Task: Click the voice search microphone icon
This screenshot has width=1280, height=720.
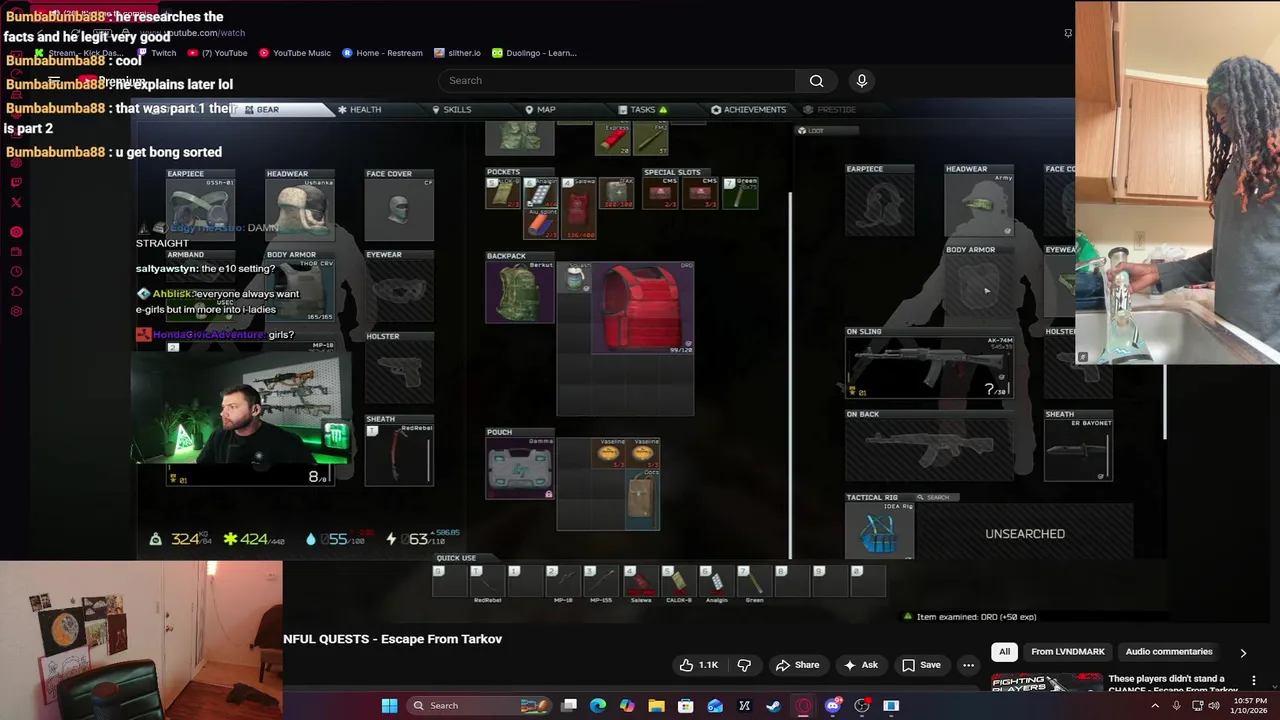Action: pyautogui.click(x=862, y=81)
